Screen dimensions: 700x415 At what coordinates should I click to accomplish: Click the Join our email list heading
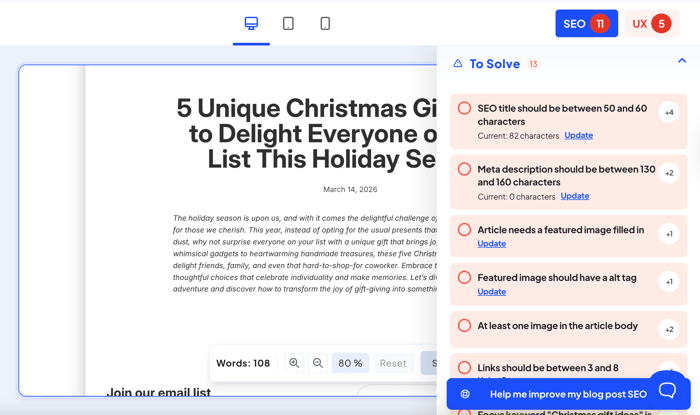click(158, 392)
